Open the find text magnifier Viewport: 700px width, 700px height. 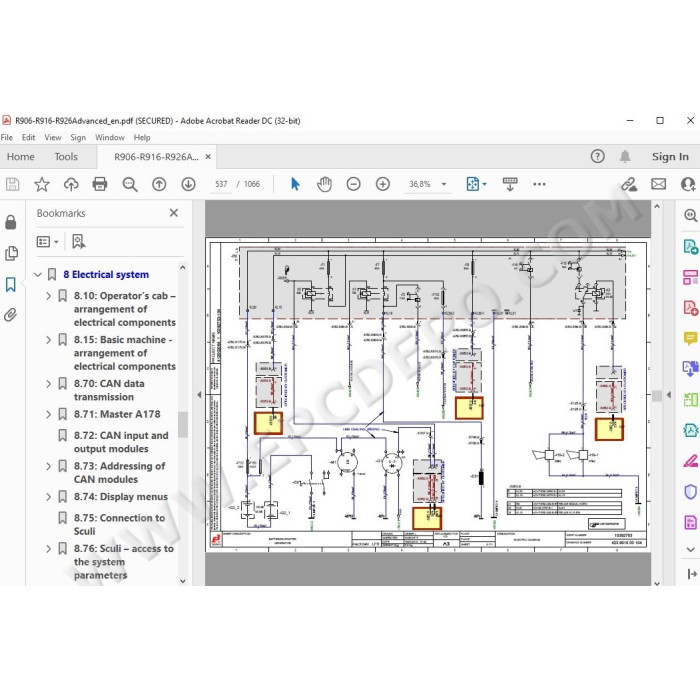pos(129,184)
